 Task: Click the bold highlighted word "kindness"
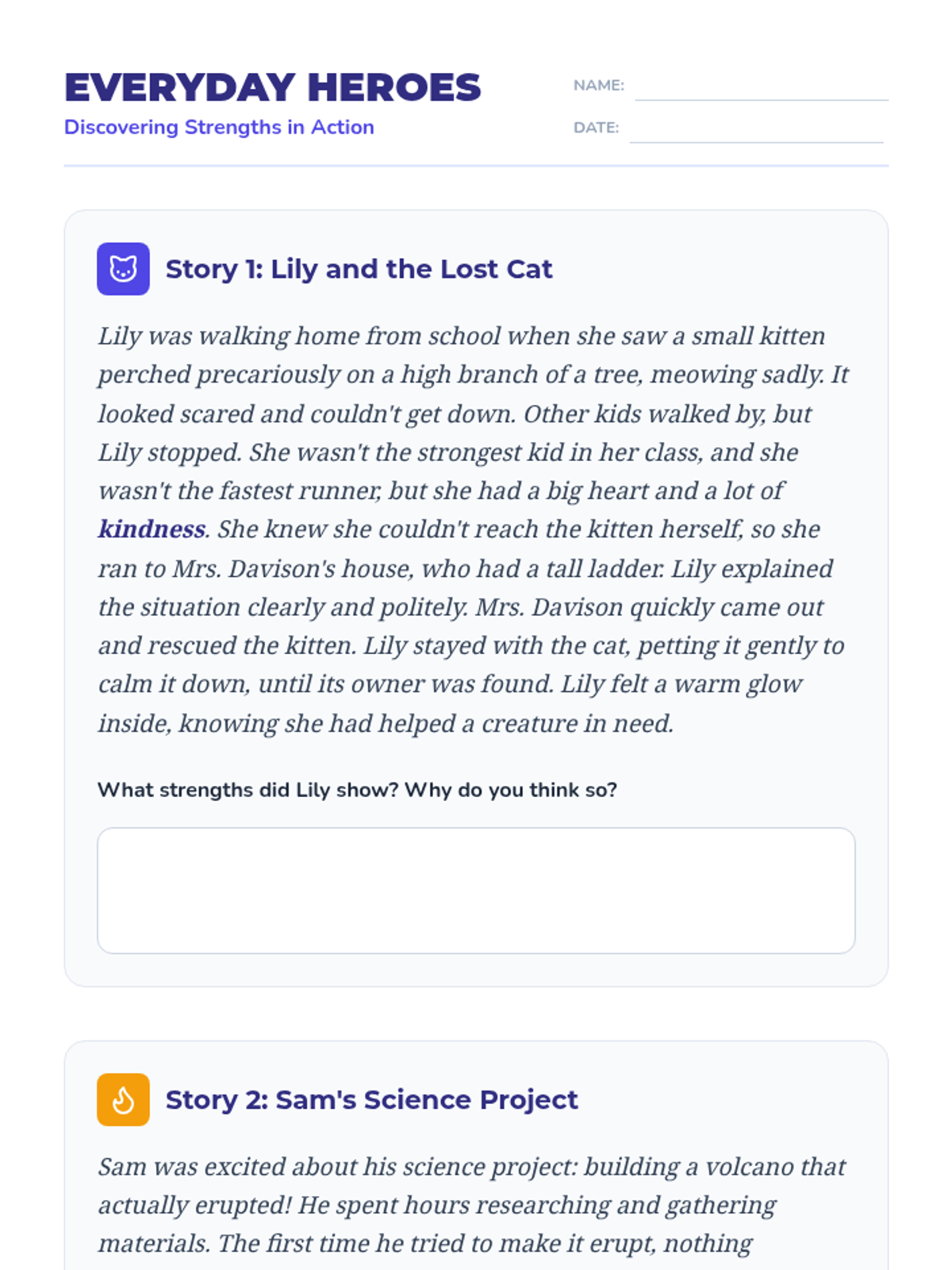(152, 529)
